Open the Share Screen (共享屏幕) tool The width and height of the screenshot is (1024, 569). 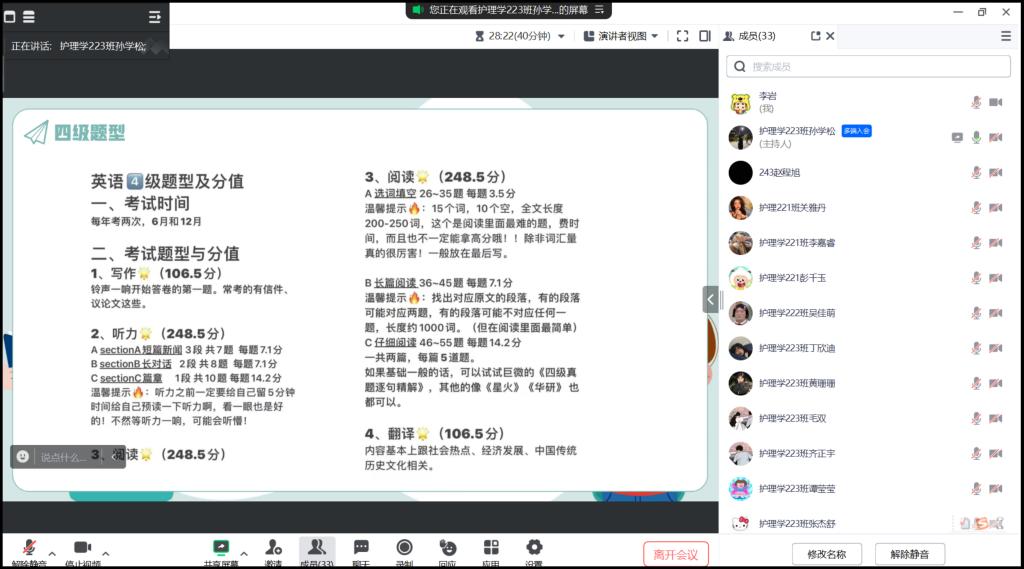(x=221, y=548)
